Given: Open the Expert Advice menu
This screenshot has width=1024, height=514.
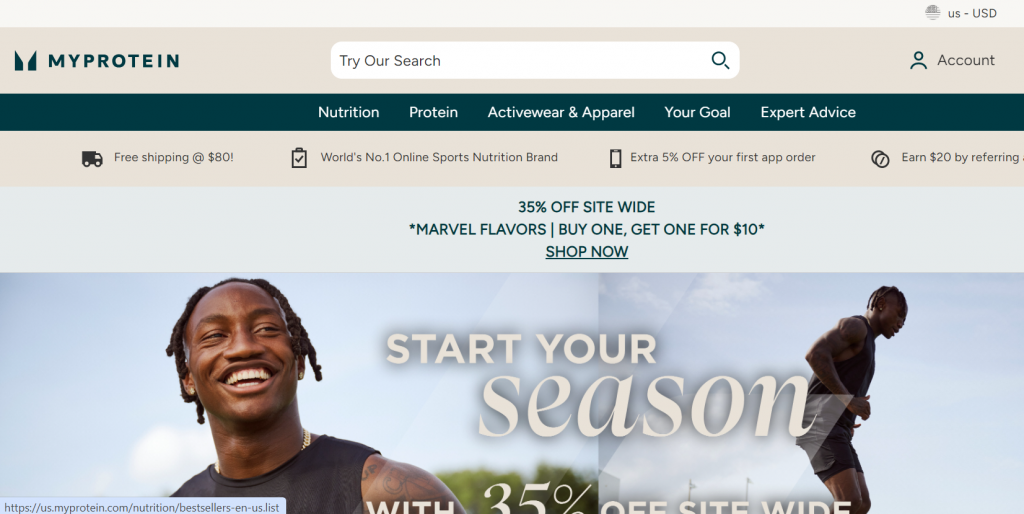Looking at the screenshot, I should click(x=808, y=112).
